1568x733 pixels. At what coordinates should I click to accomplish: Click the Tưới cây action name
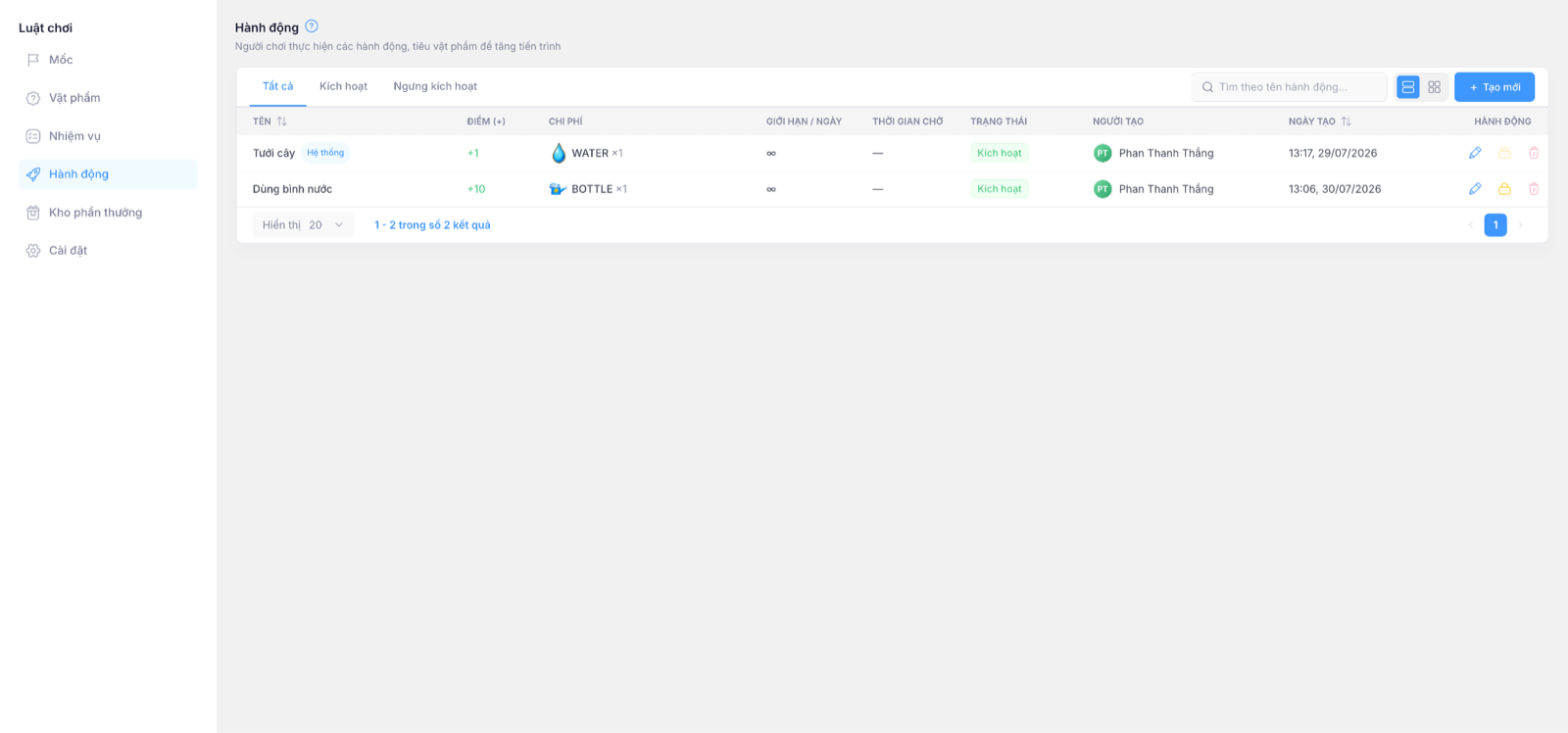(x=273, y=153)
